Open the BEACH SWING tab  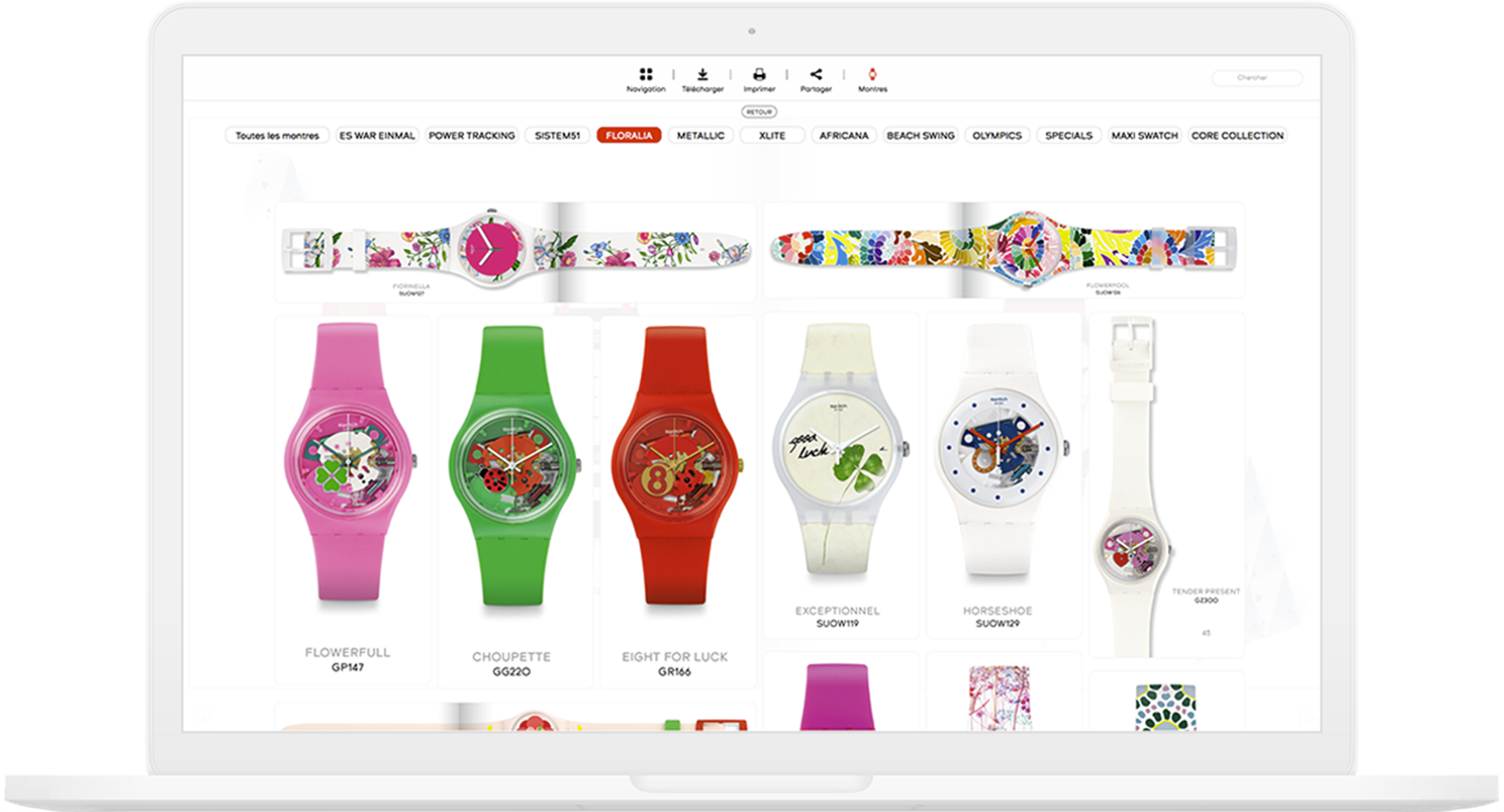point(920,136)
